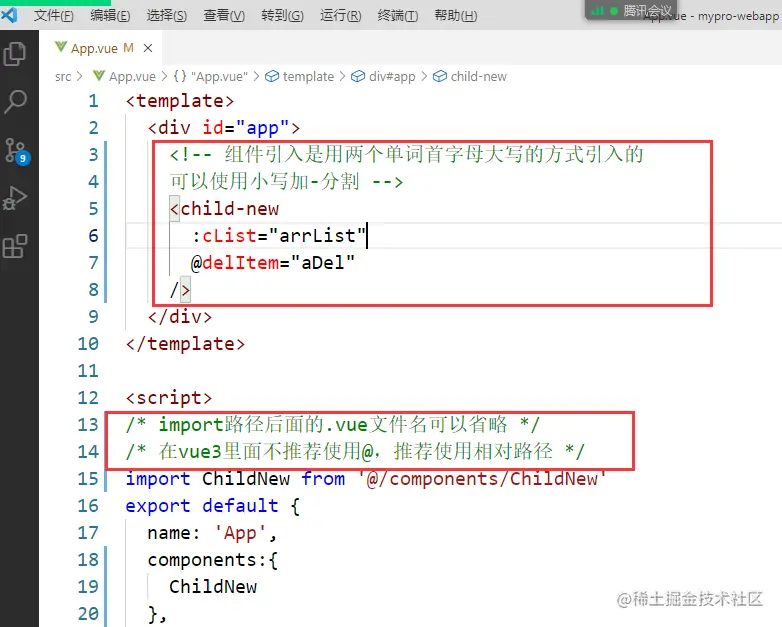Image resolution: width=782 pixels, height=627 pixels.
Task: Click the Vue icon on App.vue tab
Action: [61, 47]
